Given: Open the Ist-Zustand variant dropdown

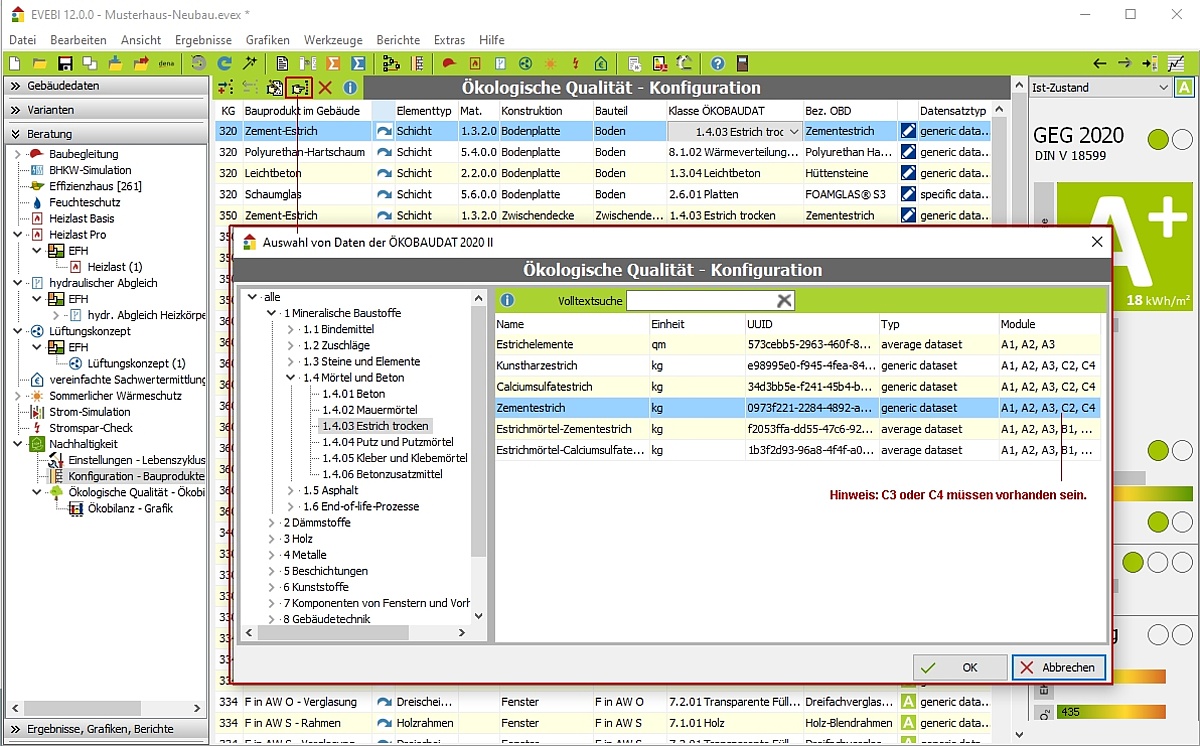Looking at the screenshot, I should pos(1162,88).
